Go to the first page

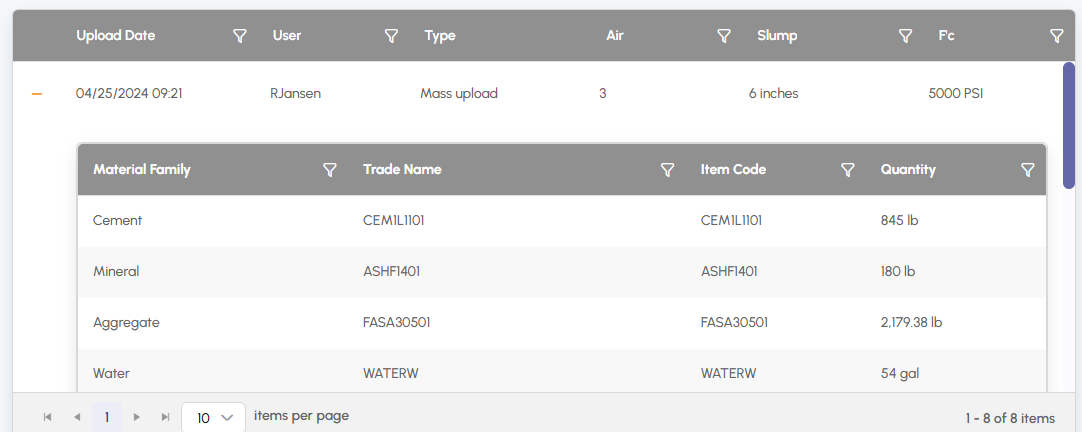47,417
